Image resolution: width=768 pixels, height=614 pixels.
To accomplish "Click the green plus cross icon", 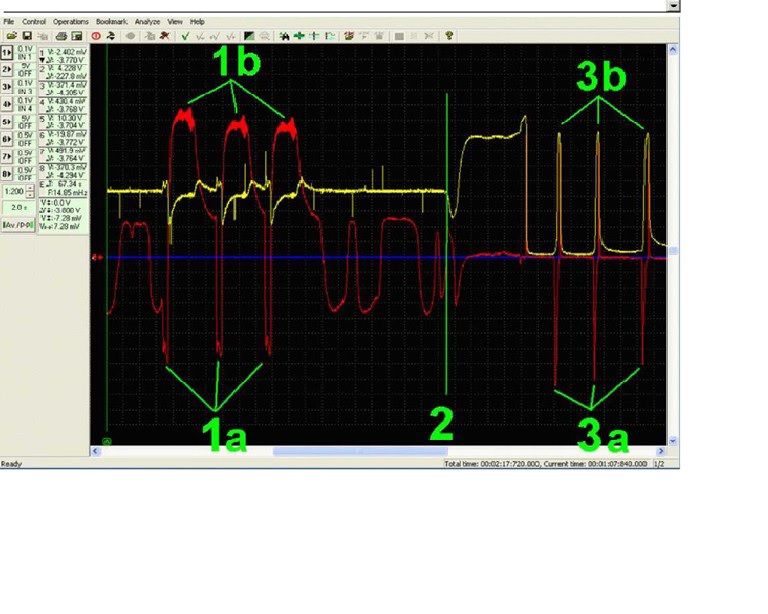I will click(299, 36).
